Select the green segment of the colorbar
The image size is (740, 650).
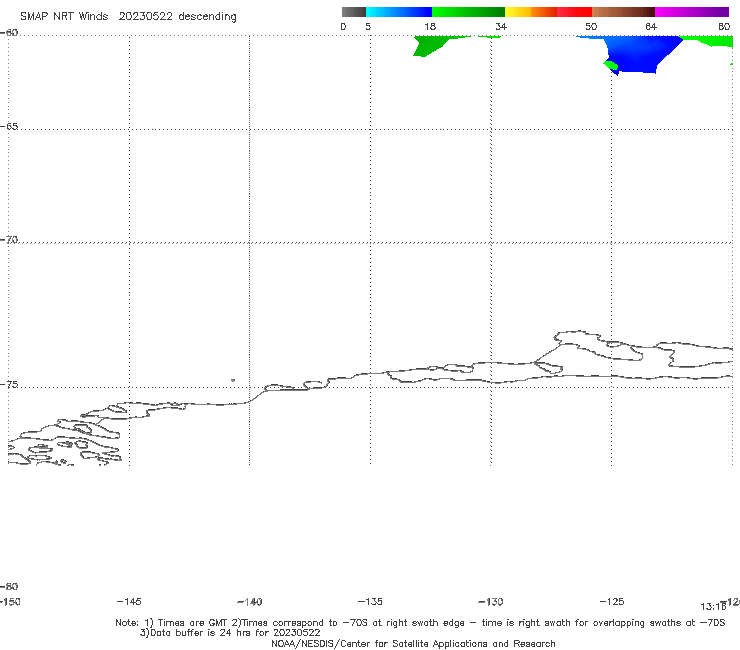[468, 12]
